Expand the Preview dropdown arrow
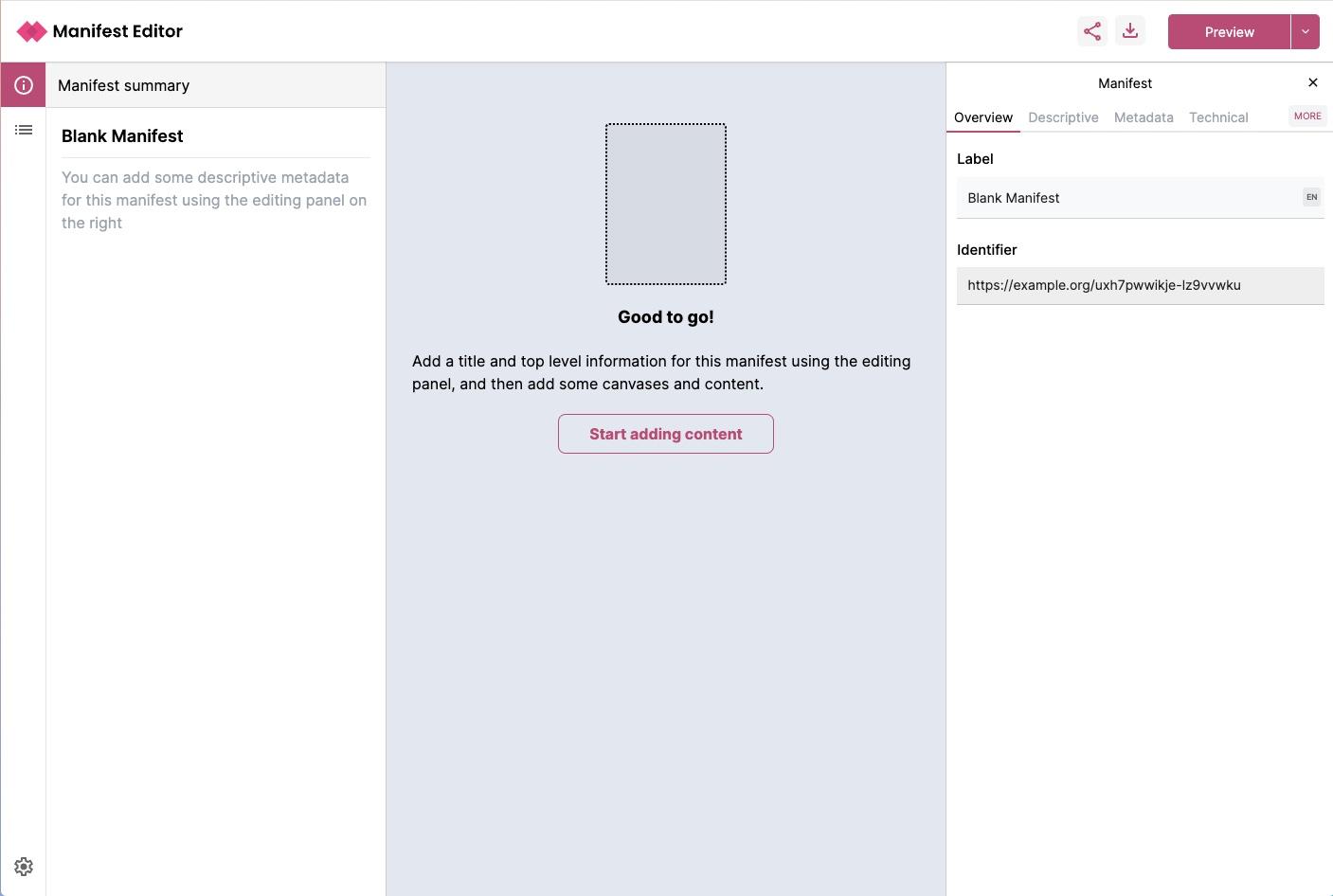1333x896 pixels. point(1305,31)
